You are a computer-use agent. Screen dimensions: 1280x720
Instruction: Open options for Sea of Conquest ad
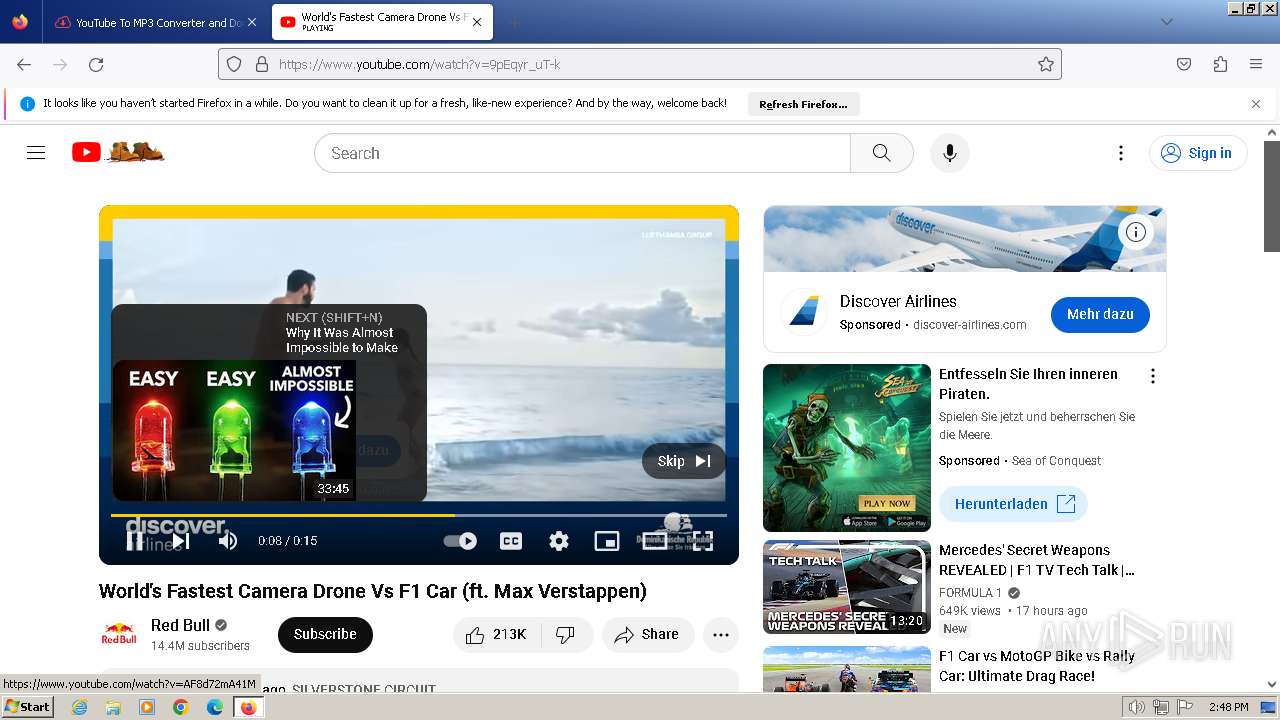click(1152, 376)
